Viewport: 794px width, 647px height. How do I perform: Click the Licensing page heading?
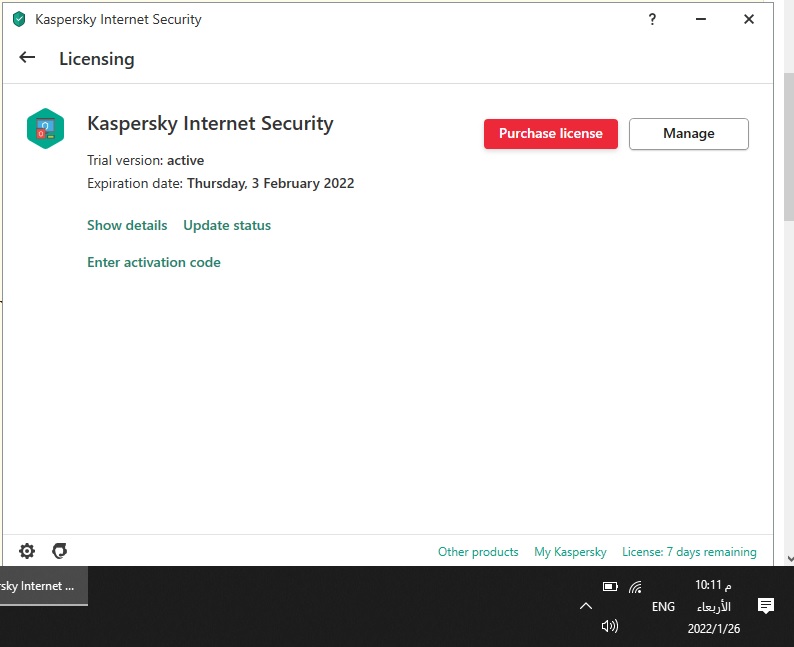coord(97,59)
